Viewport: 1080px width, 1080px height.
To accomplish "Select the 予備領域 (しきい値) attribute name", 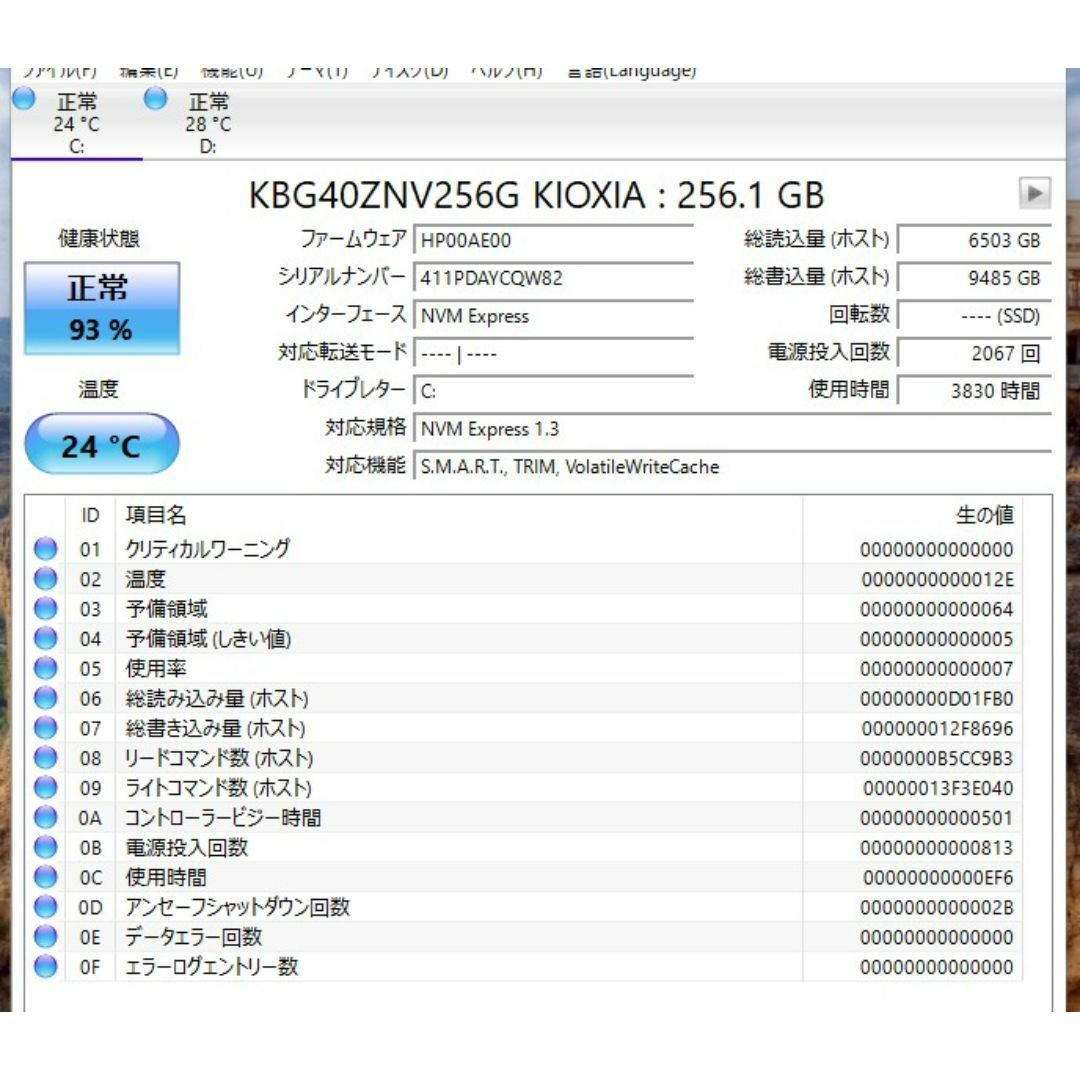I will tap(208, 638).
